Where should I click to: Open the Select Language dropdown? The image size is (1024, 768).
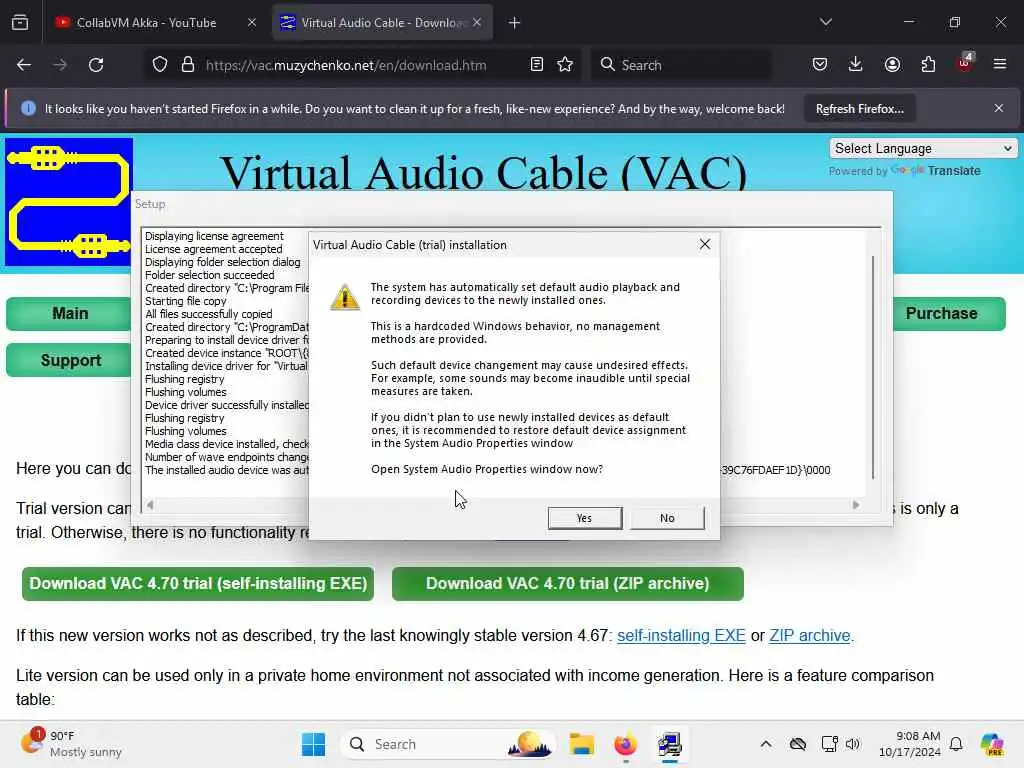(x=923, y=148)
